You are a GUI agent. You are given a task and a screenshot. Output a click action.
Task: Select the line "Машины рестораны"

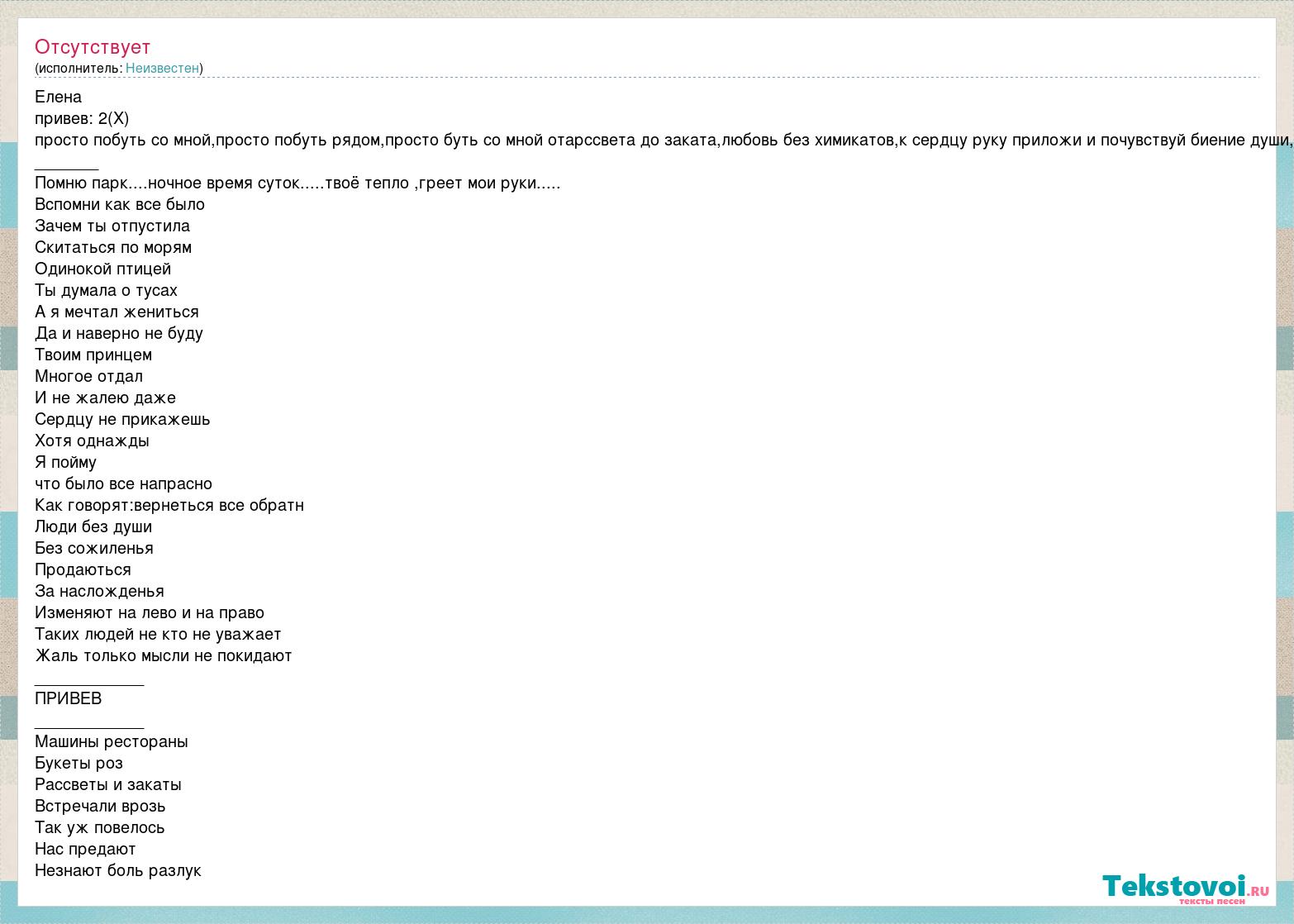coord(112,741)
